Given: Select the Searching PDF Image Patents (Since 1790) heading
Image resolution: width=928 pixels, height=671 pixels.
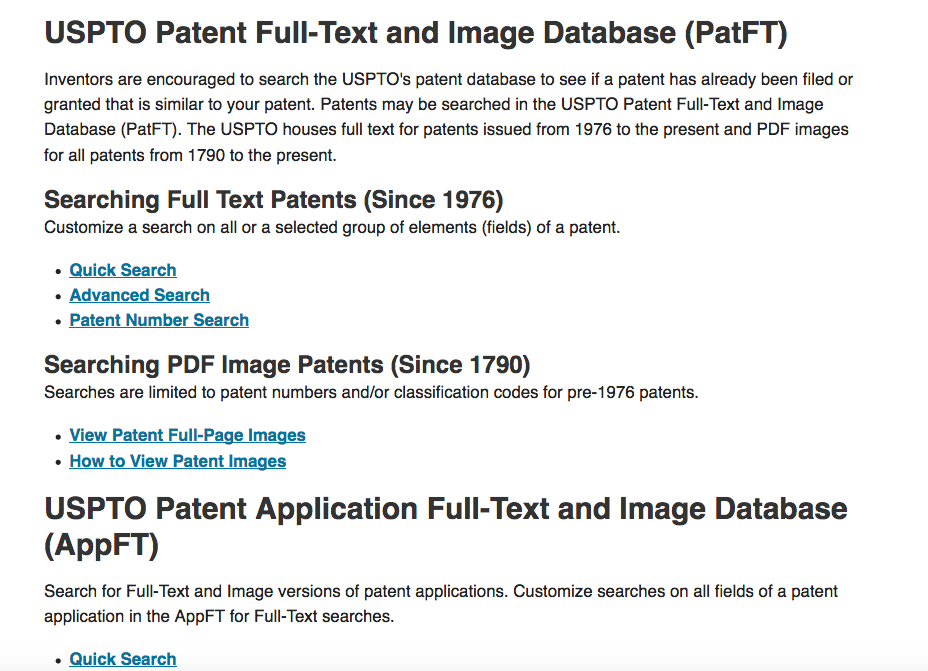Looking at the screenshot, I should coord(287,365).
